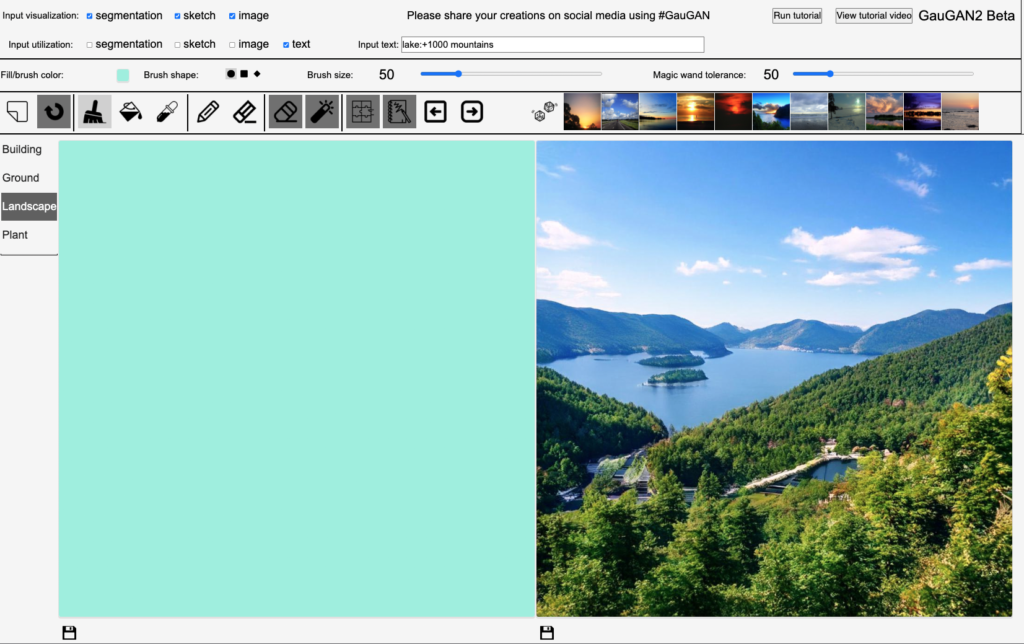Click the GauGAN2 Beta title text

tap(967, 16)
